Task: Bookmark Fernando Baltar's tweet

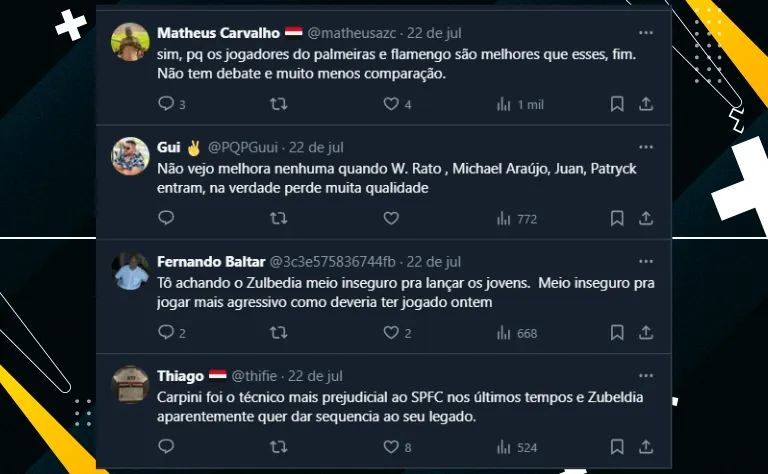Action: 617,333
